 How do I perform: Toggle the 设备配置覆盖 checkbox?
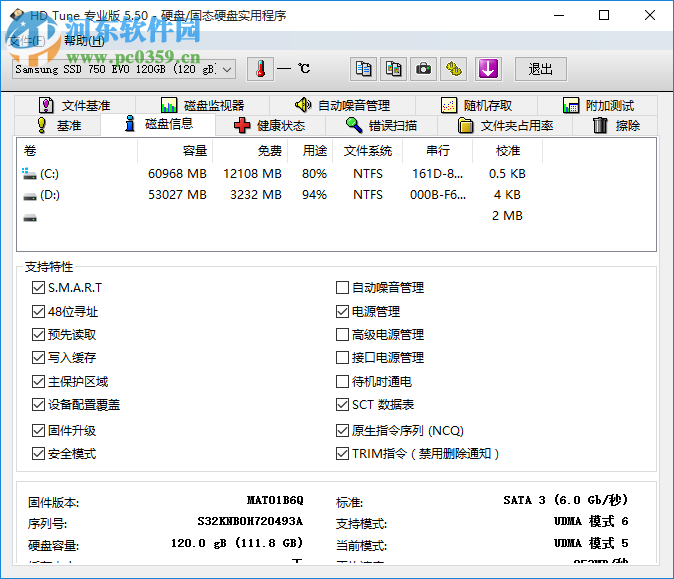pyautogui.click(x=38, y=404)
